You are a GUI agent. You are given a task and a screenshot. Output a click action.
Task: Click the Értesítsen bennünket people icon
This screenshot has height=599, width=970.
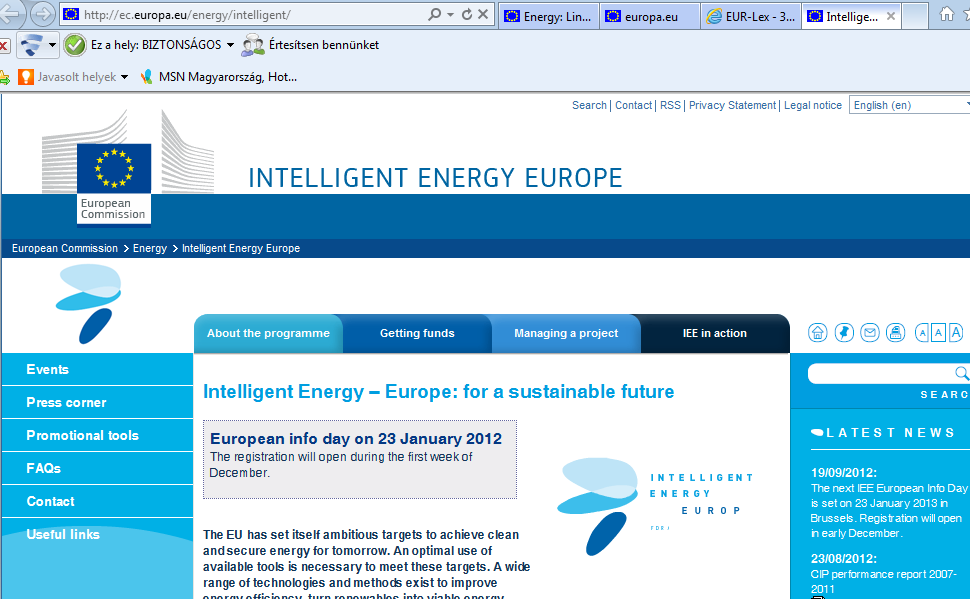(x=252, y=45)
